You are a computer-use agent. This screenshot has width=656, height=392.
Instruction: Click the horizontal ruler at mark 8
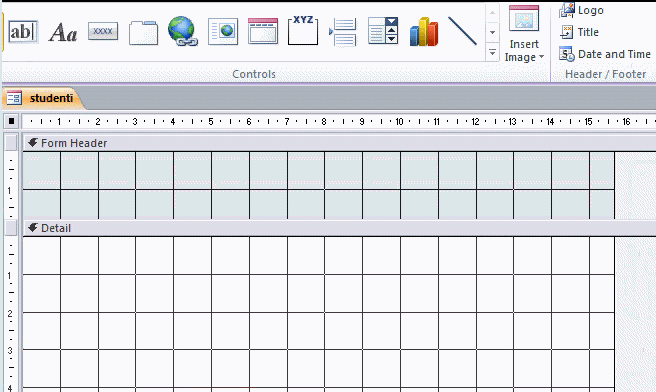coord(324,122)
